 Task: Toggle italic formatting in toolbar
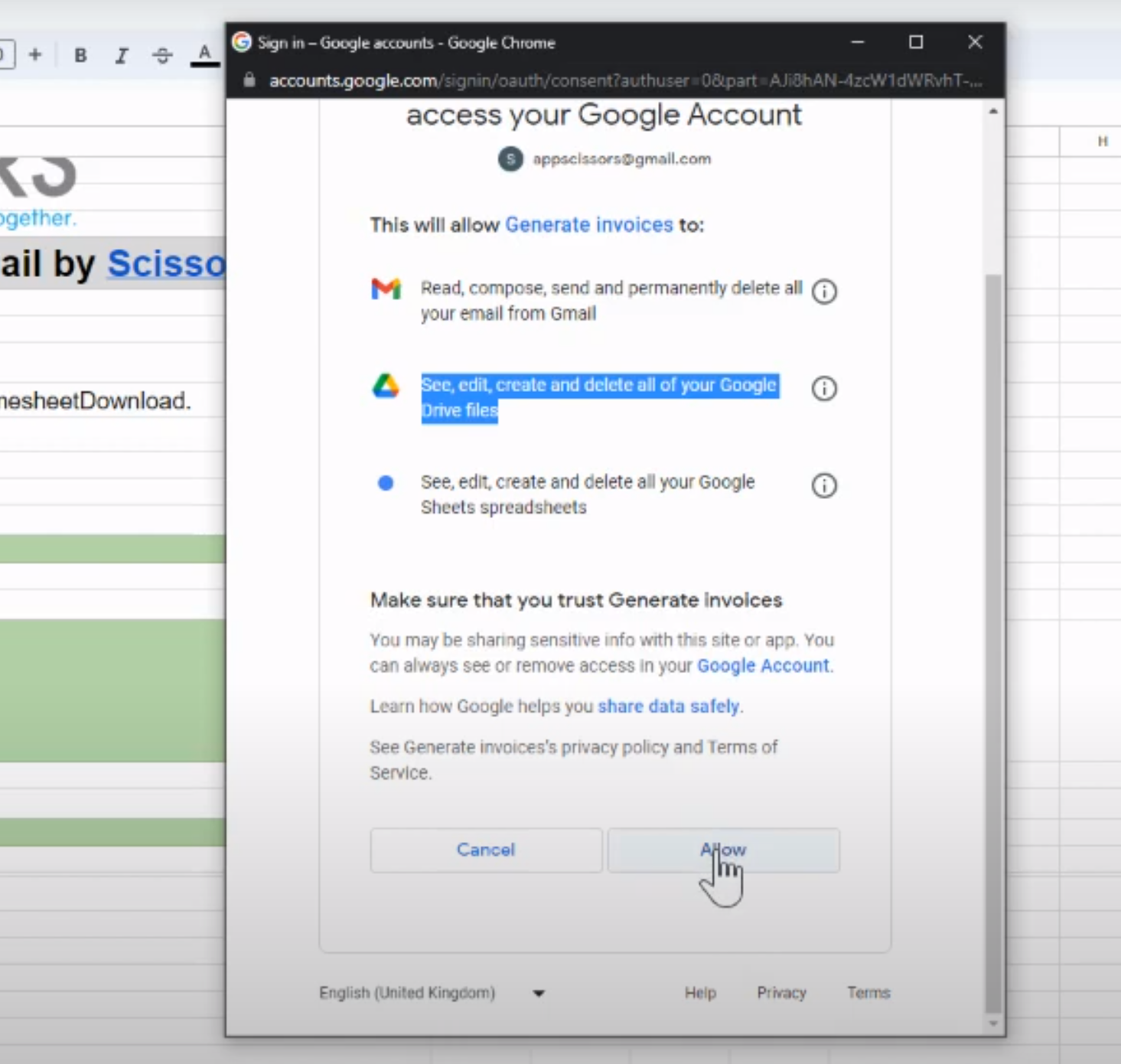(121, 55)
